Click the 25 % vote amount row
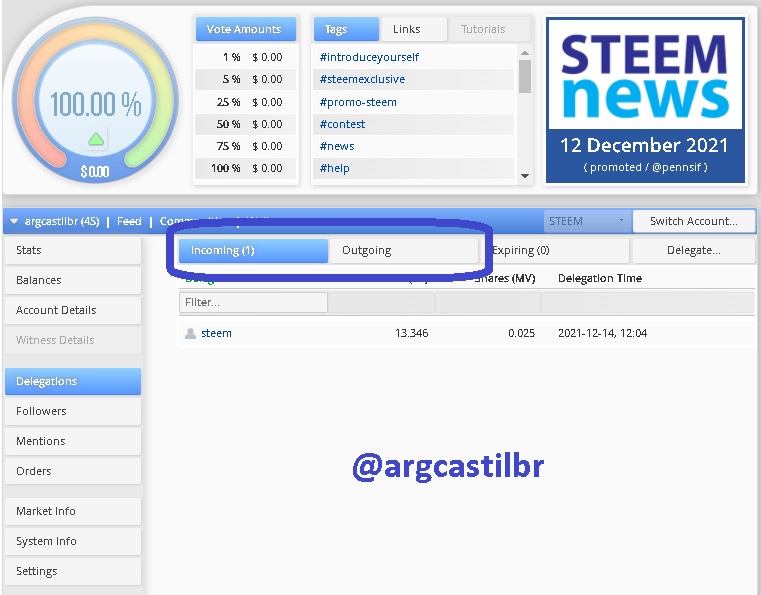The image size is (761, 595). click(246, 102)
